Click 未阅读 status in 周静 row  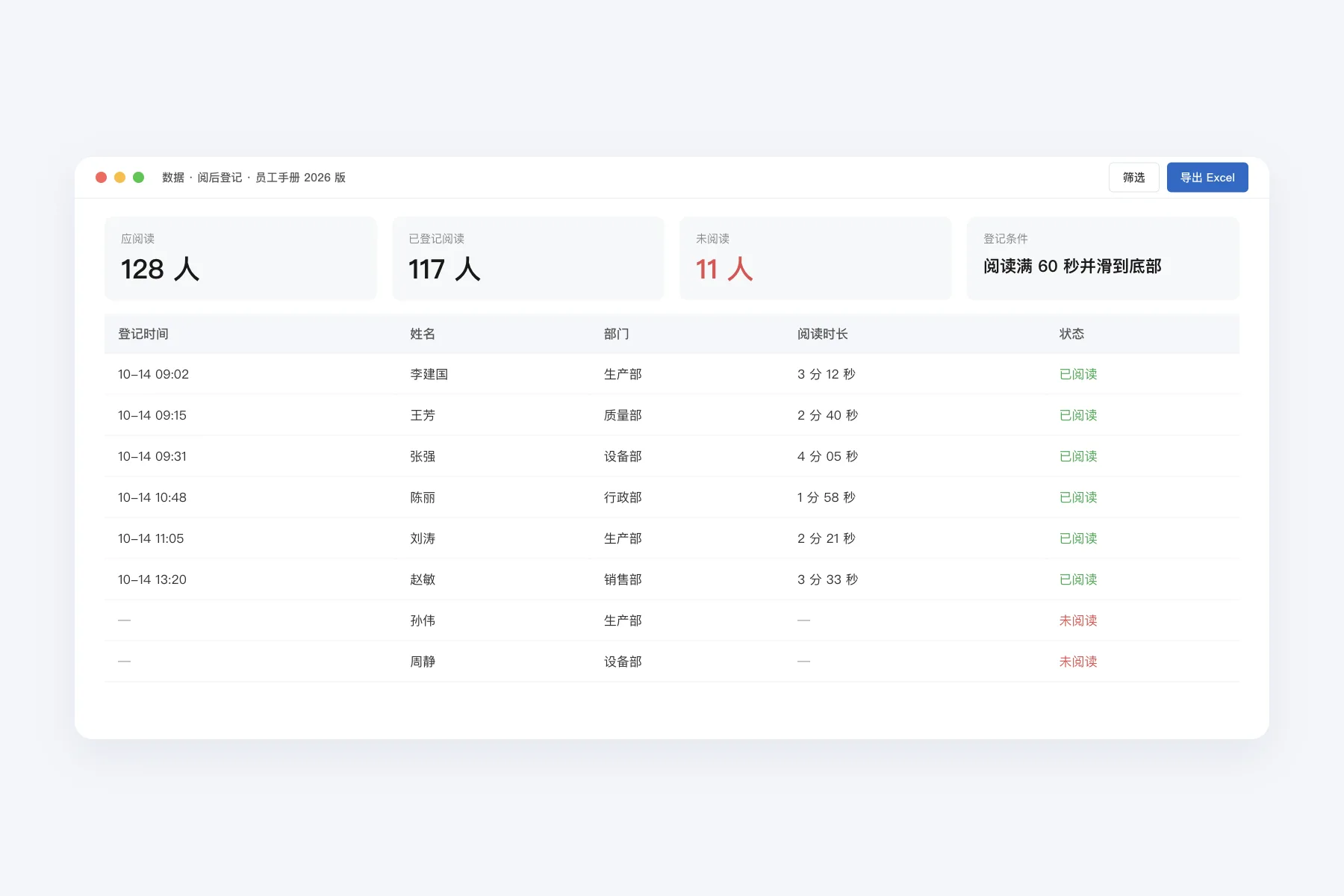[1078, 662]
